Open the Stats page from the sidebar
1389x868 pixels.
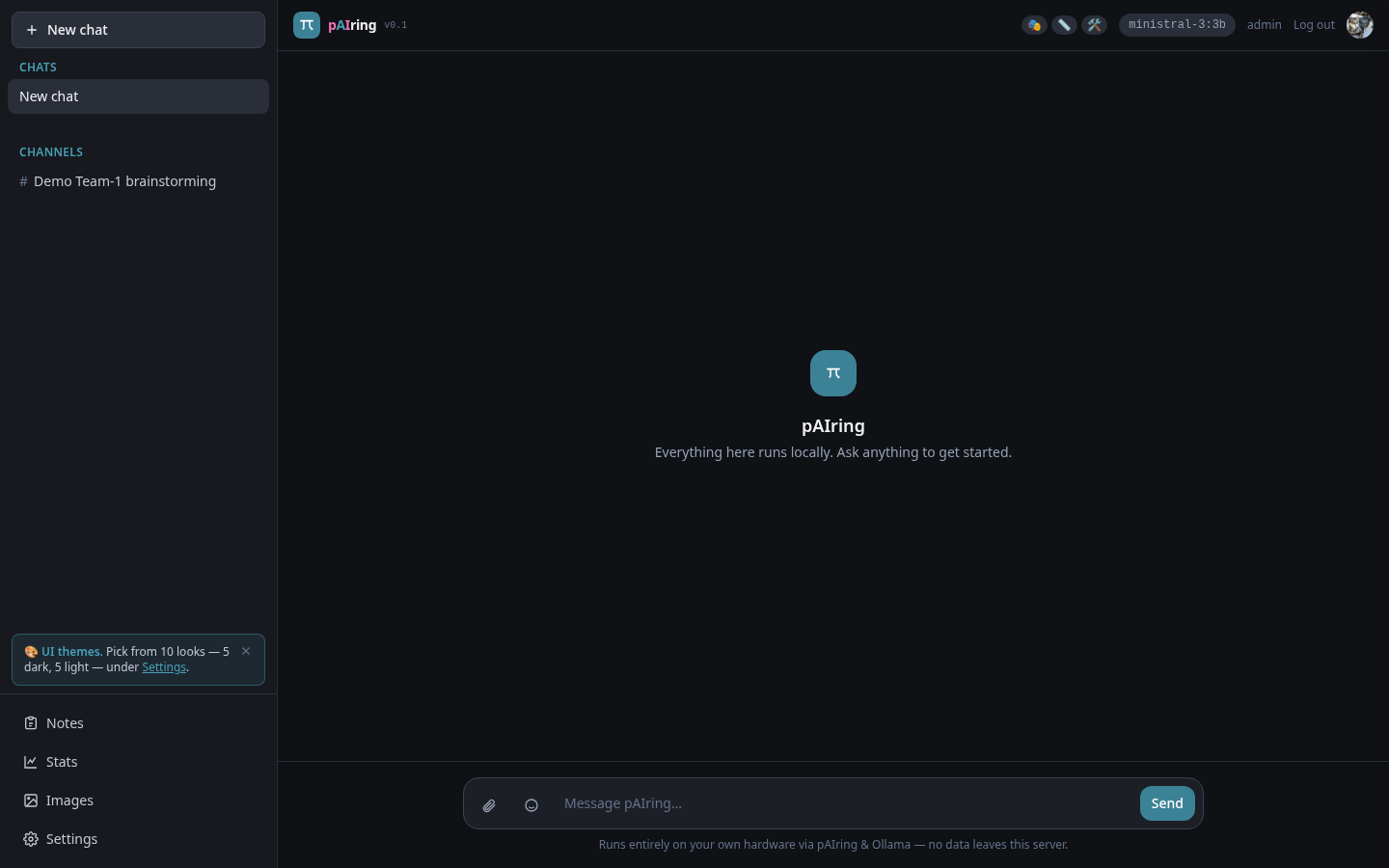pos(138,762)
